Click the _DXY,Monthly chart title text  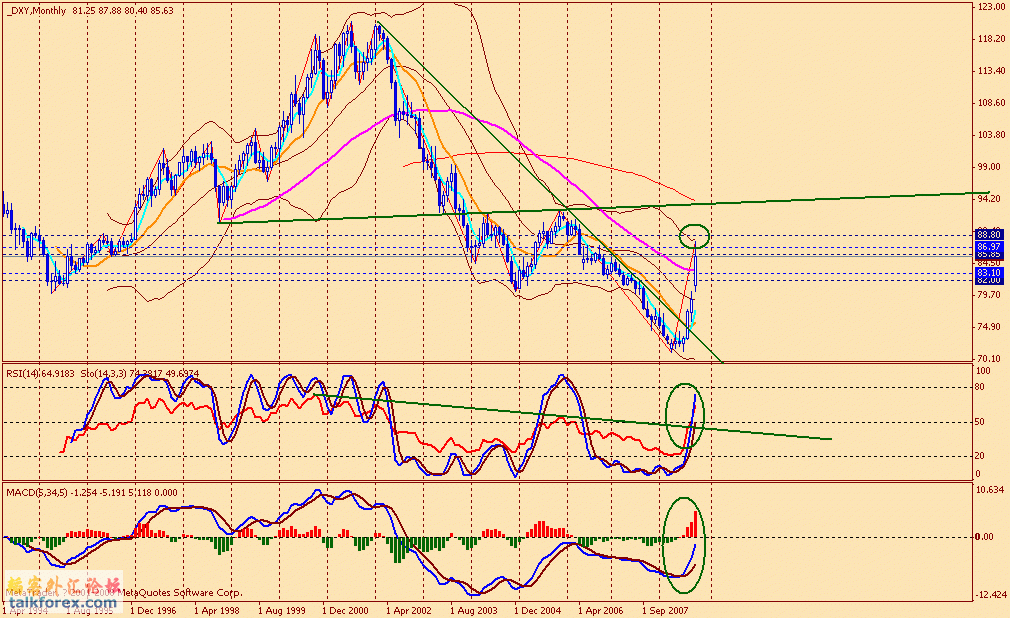[x=37, y=11]
